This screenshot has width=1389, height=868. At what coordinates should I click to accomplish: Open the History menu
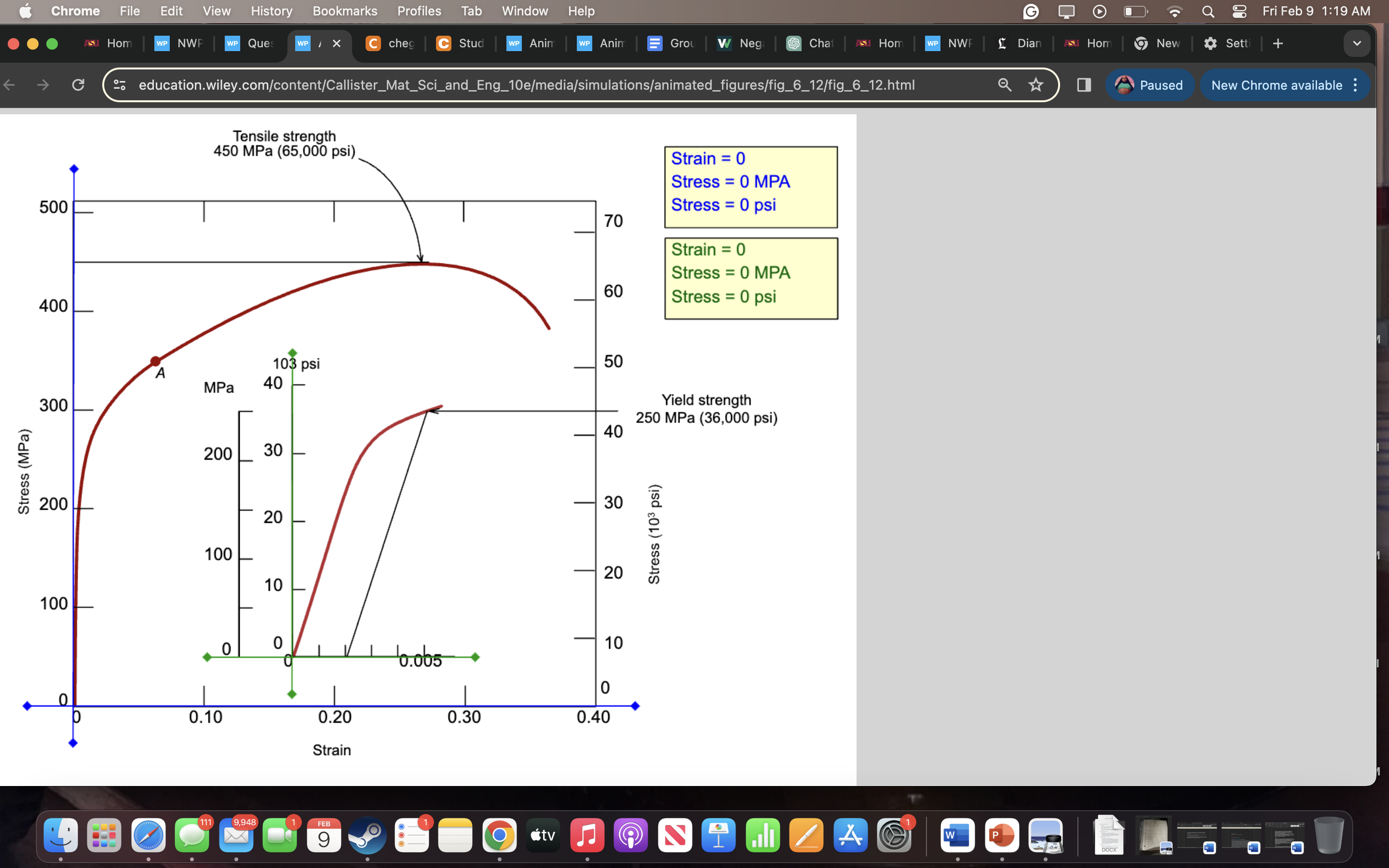272,11
